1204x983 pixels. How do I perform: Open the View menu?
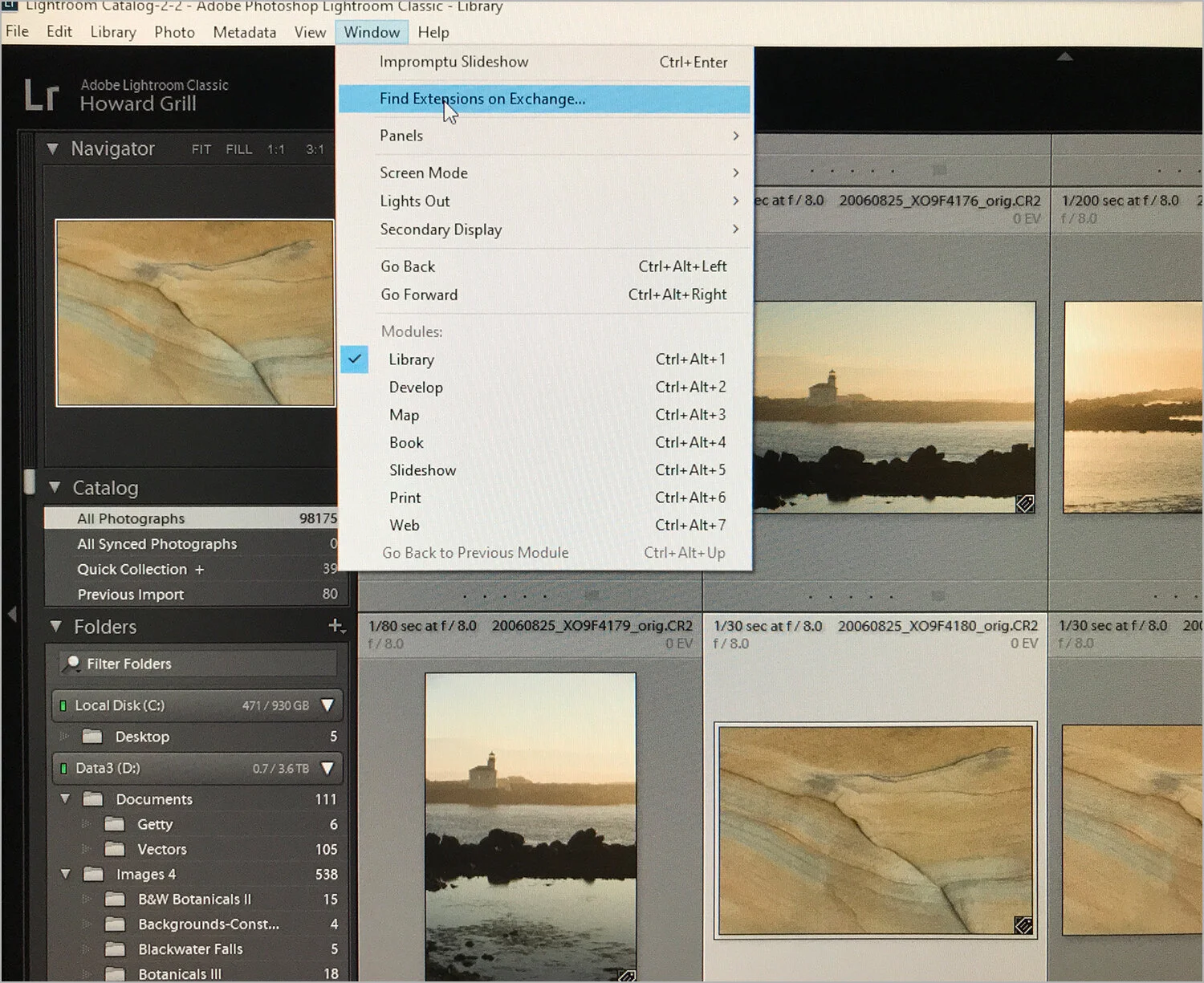pos(310,32)
